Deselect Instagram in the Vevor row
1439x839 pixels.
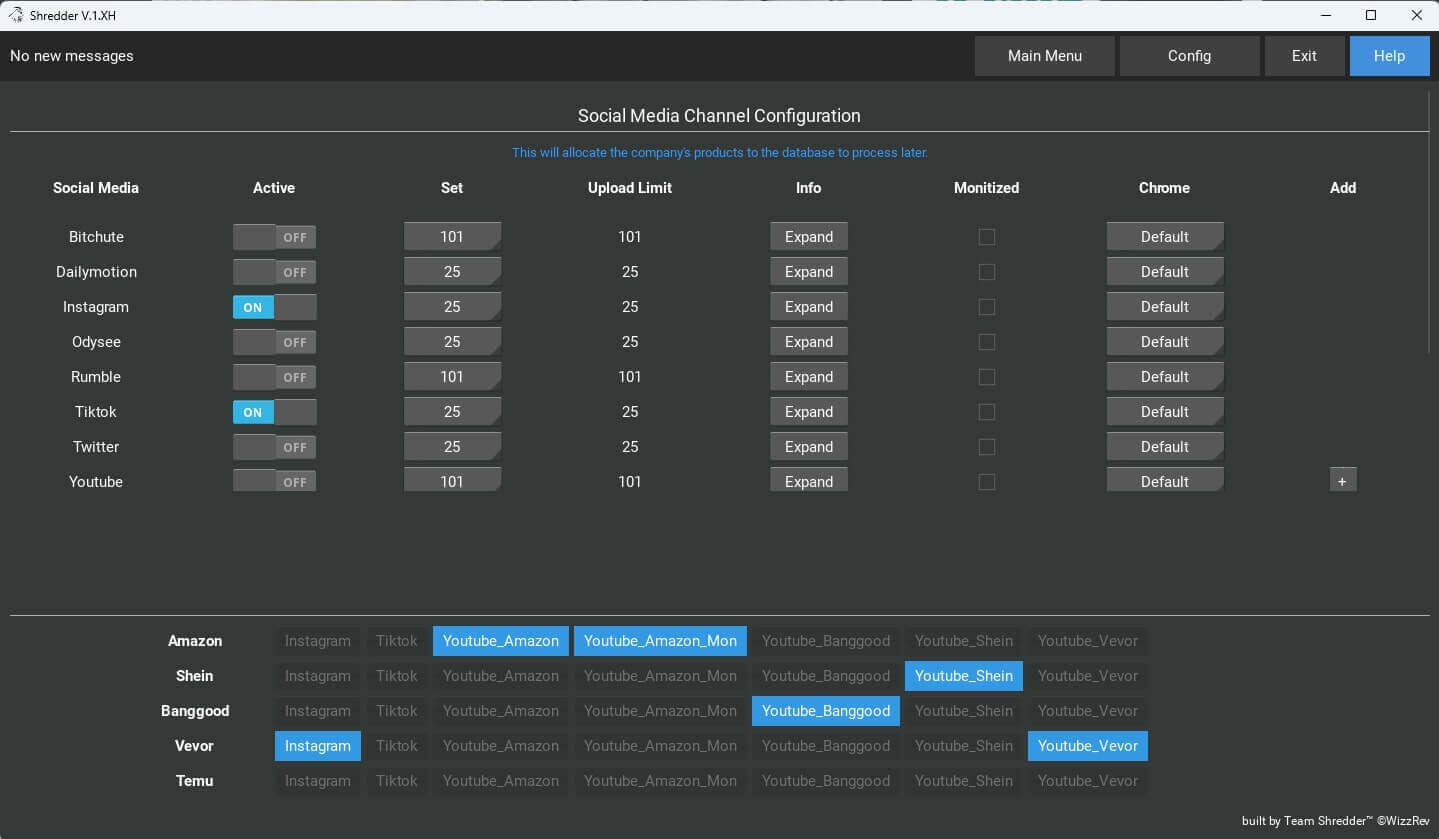point(317,746)
